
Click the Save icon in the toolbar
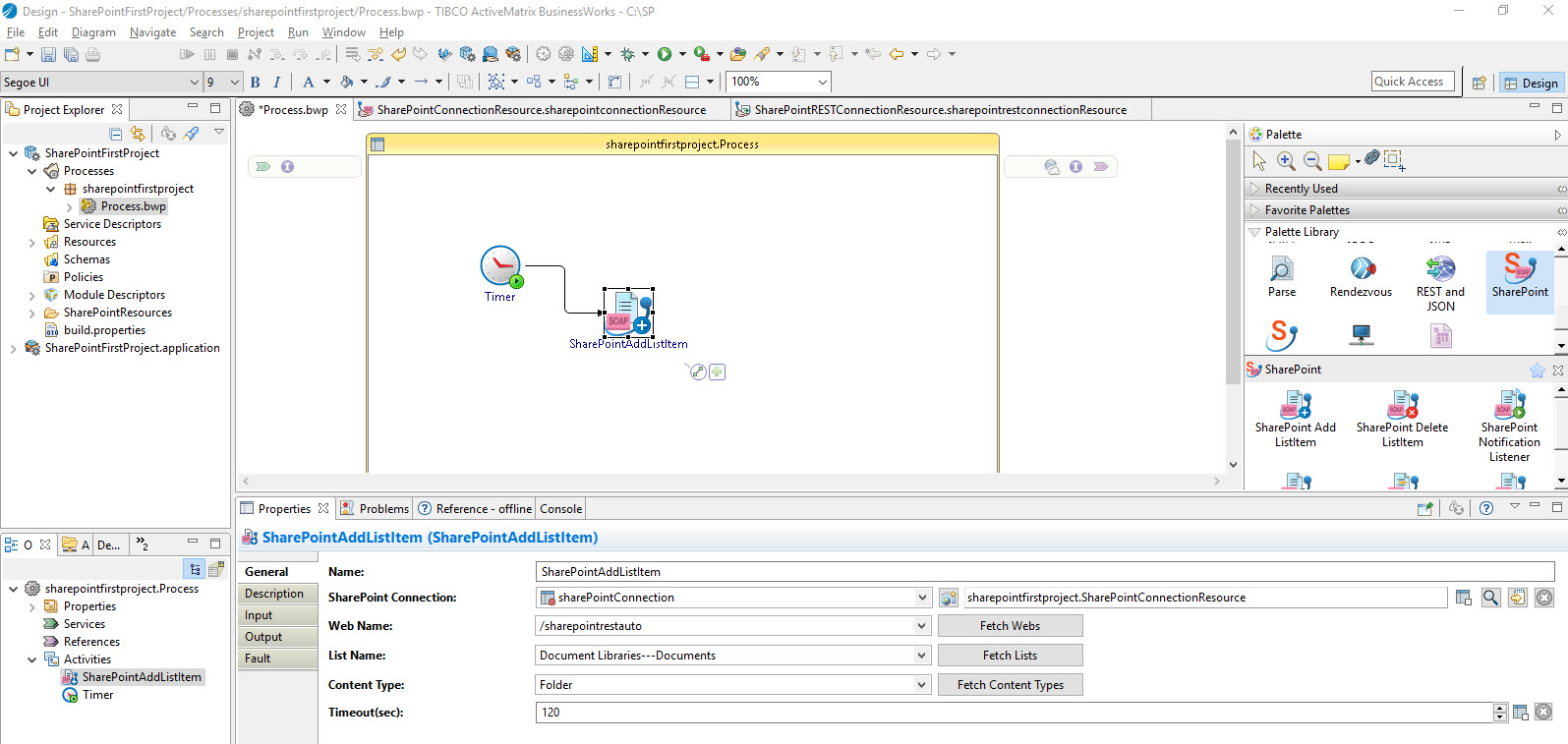click(x=49, y=54)
